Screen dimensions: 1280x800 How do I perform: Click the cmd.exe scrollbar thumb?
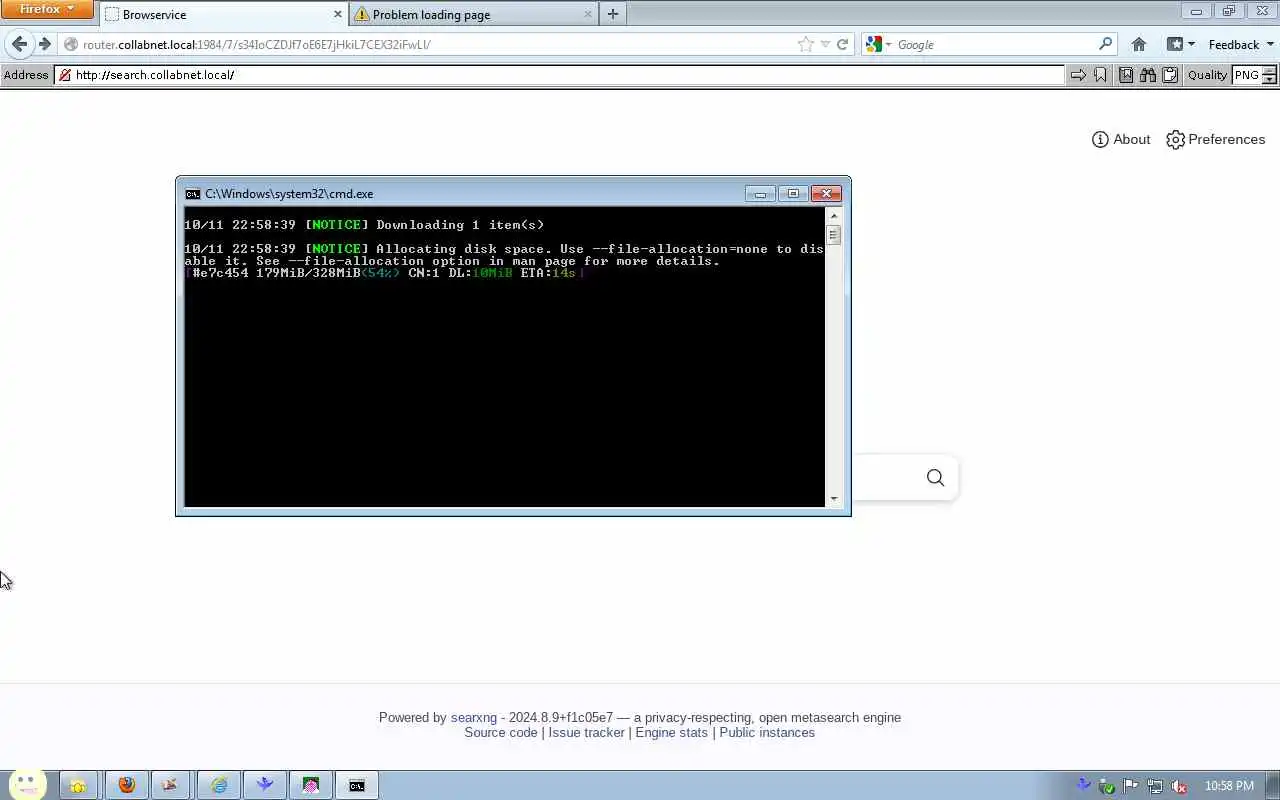[x=834, y=235]
